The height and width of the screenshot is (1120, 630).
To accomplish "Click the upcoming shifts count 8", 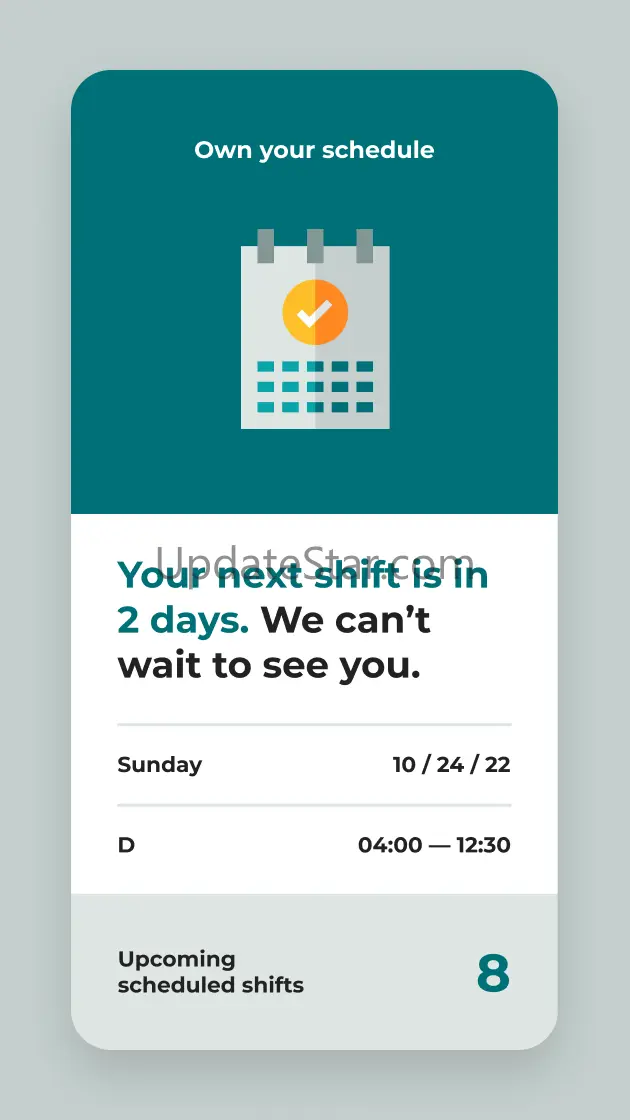I will click(x=493, y=973).
